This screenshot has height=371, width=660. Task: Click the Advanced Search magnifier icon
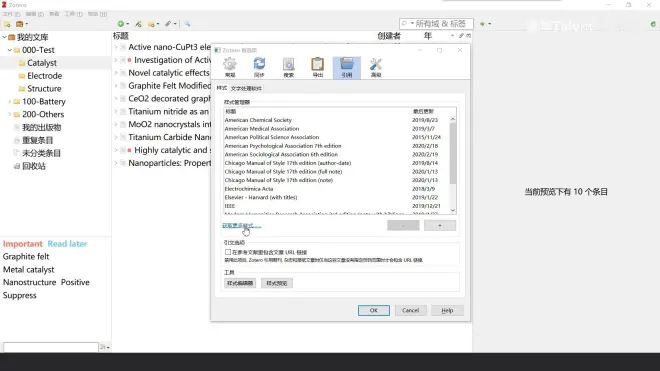click(187, 24)
